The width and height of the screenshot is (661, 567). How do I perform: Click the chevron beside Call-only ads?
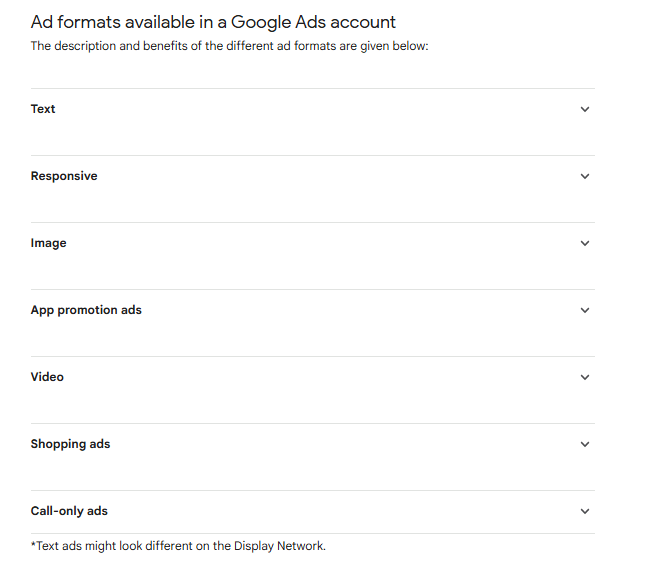(585, 511)
